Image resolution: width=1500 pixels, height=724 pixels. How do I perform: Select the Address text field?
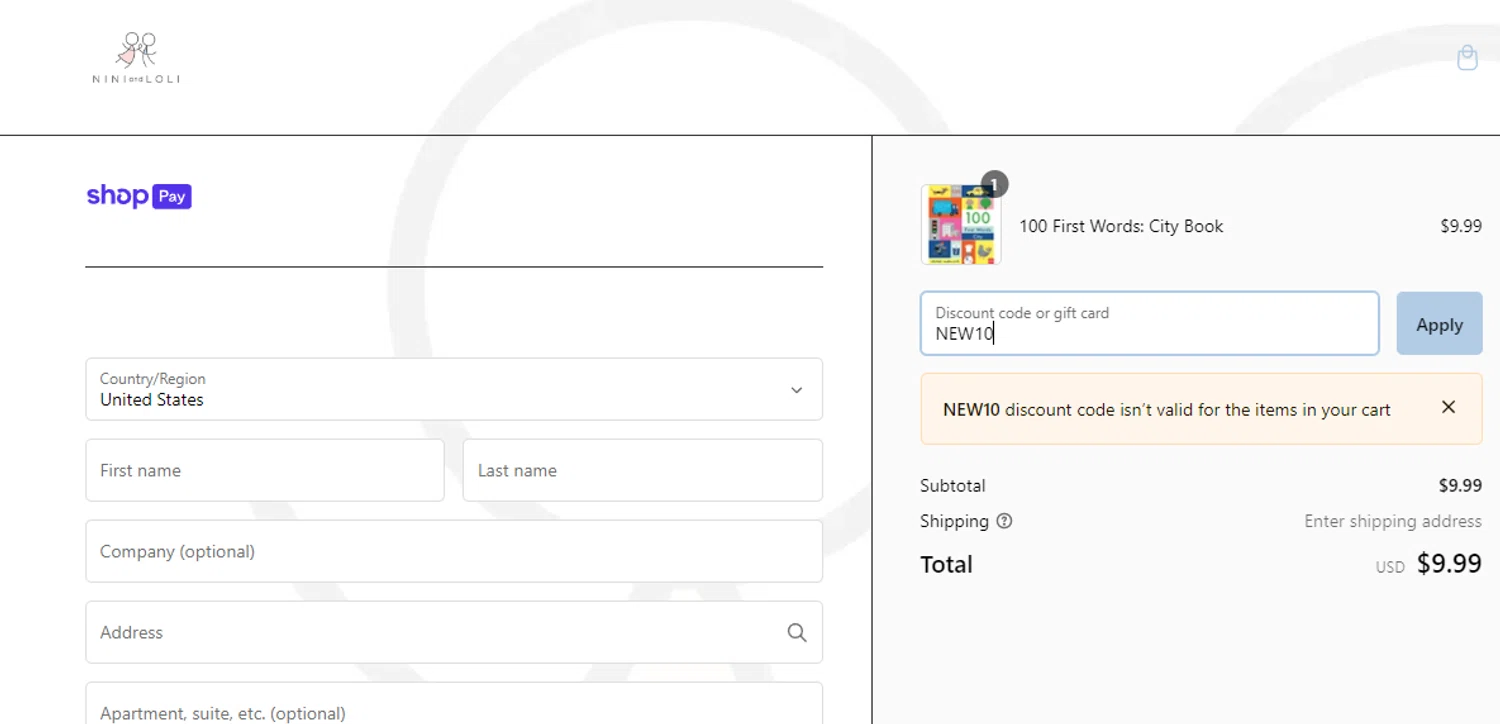[454, 632]
